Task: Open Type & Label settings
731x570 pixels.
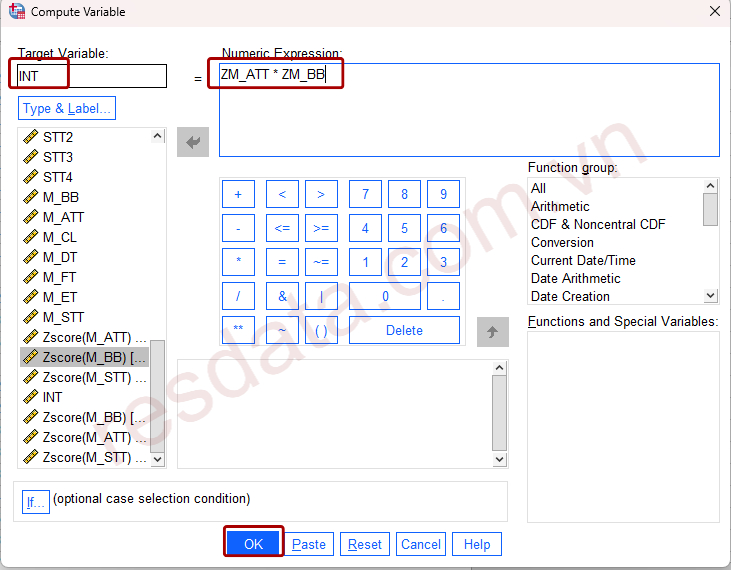Action: coord(67,108)
